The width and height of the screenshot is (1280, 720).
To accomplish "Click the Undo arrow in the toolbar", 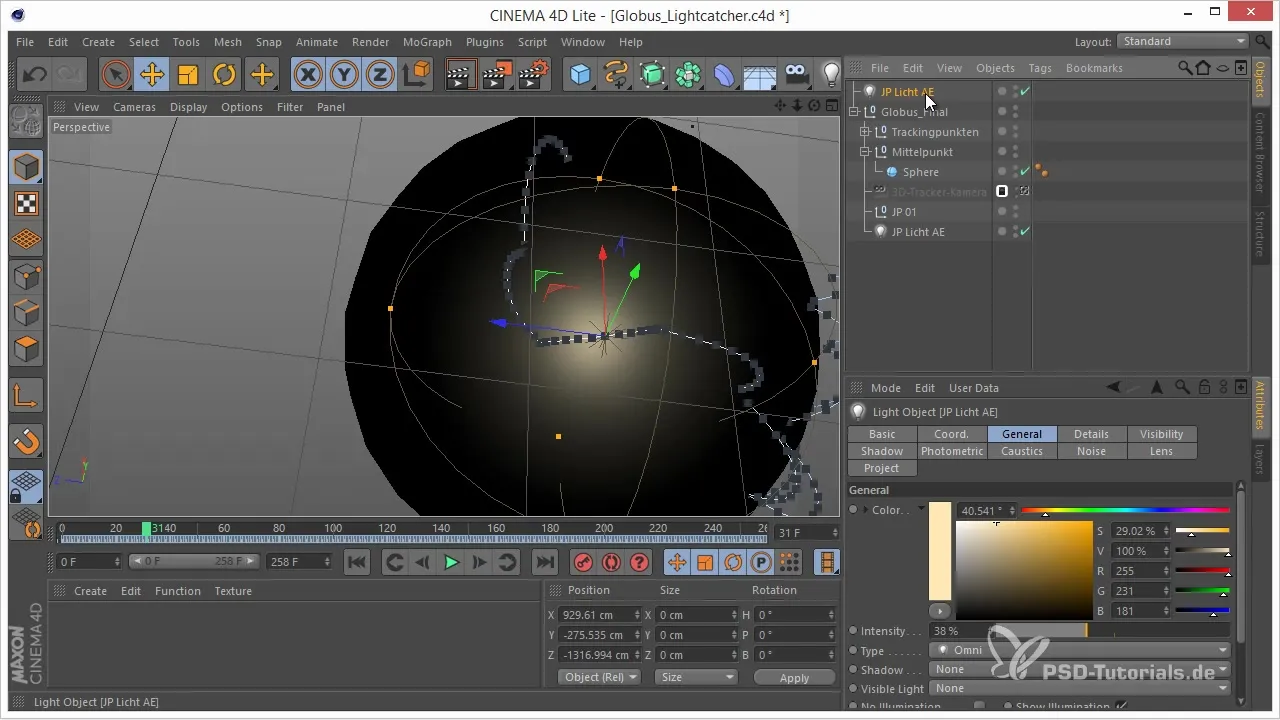I will click(x=34, y=74).
